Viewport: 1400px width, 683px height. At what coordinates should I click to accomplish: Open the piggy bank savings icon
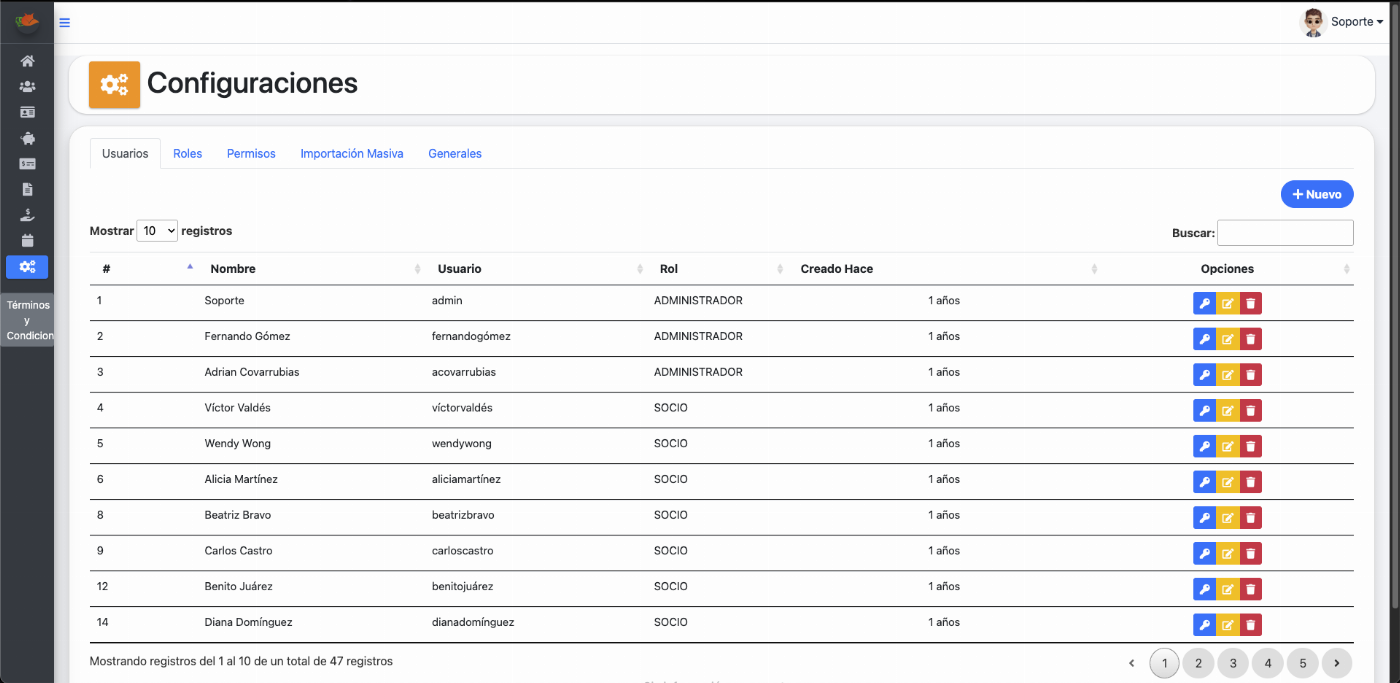point(27,138)
